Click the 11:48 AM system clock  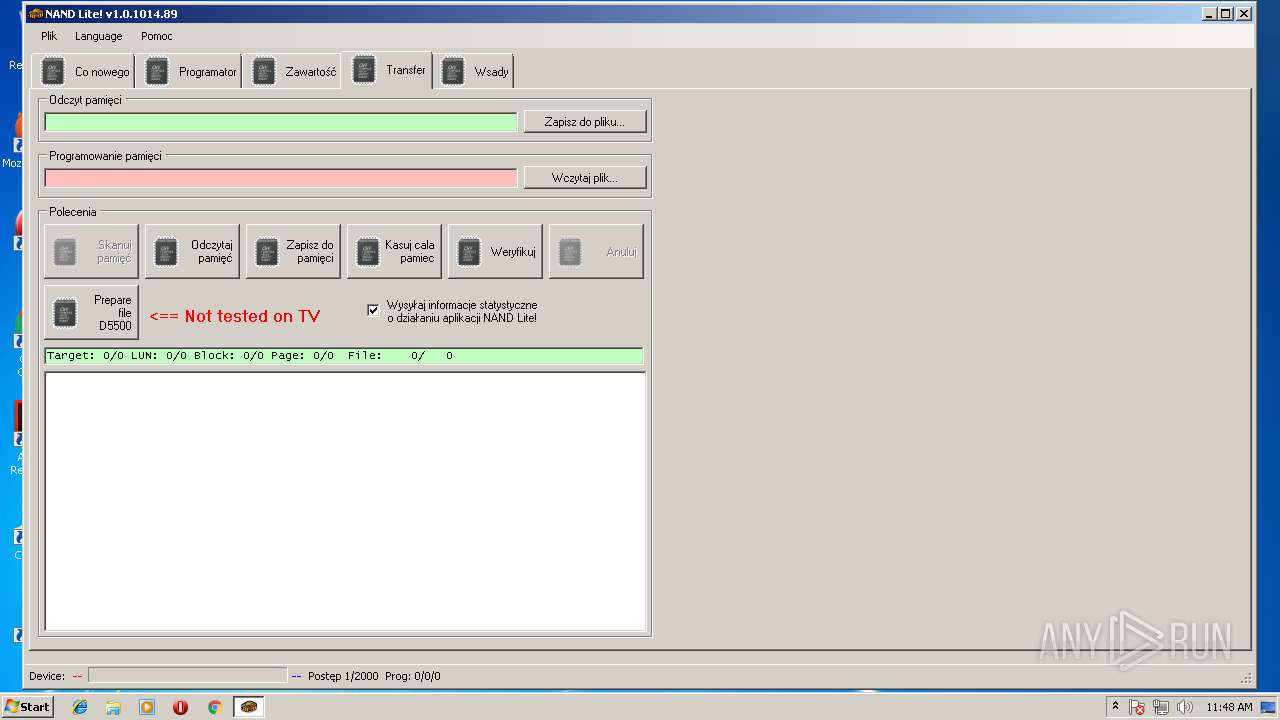click(1229, 707)
